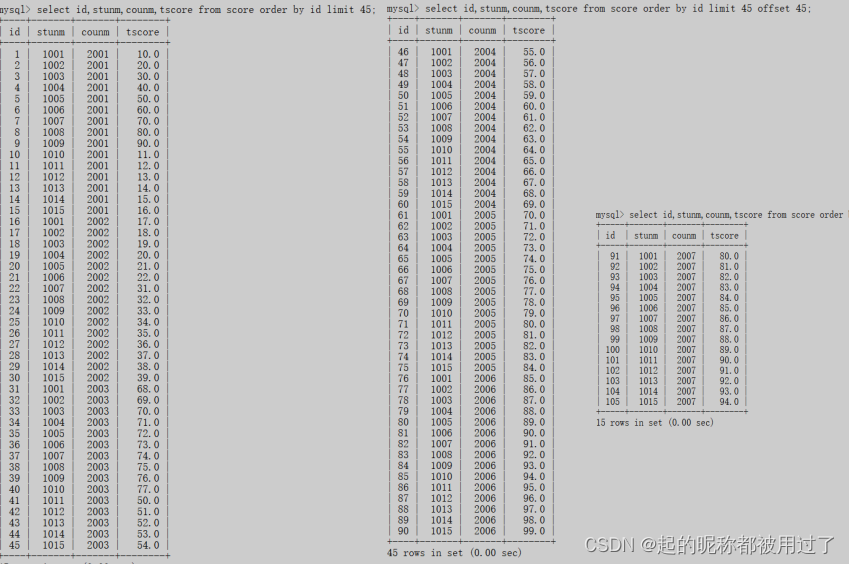This screenshot has height=564, width=849.
Task: Click the 'id' header of the table starting at id 46
Action: (x=403, y=30)
